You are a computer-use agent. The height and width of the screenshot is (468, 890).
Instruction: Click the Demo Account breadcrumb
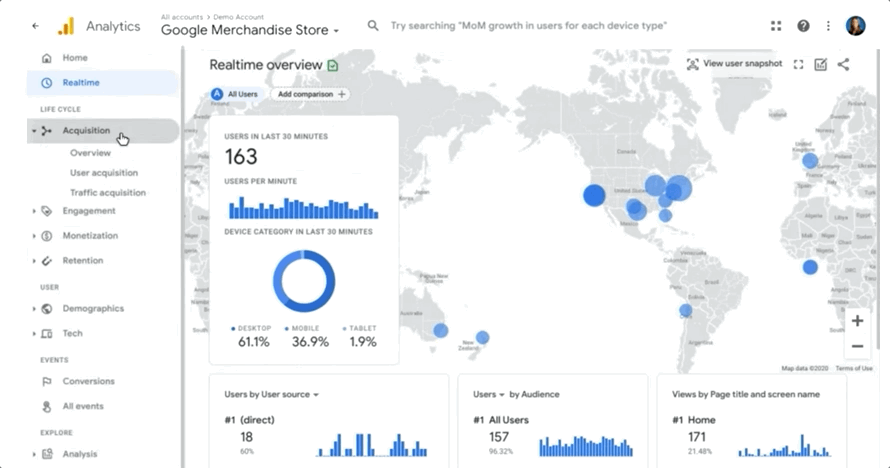[x=238, y=17]
